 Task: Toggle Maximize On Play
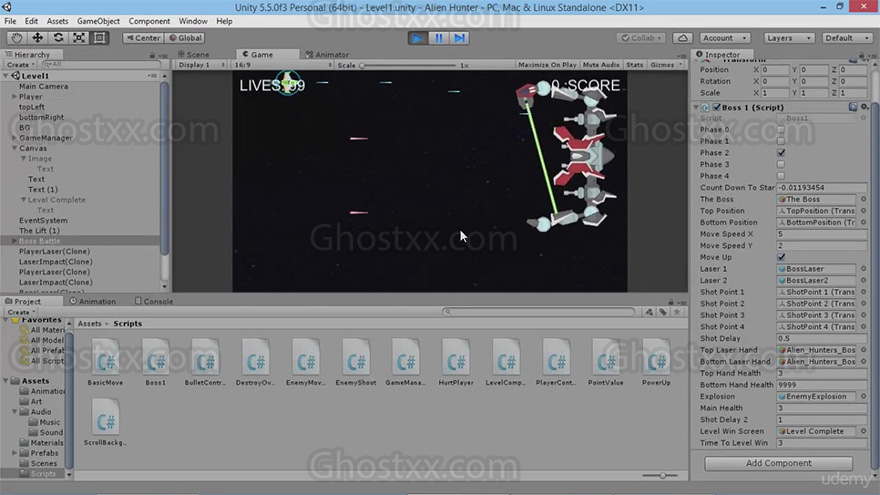547,65
